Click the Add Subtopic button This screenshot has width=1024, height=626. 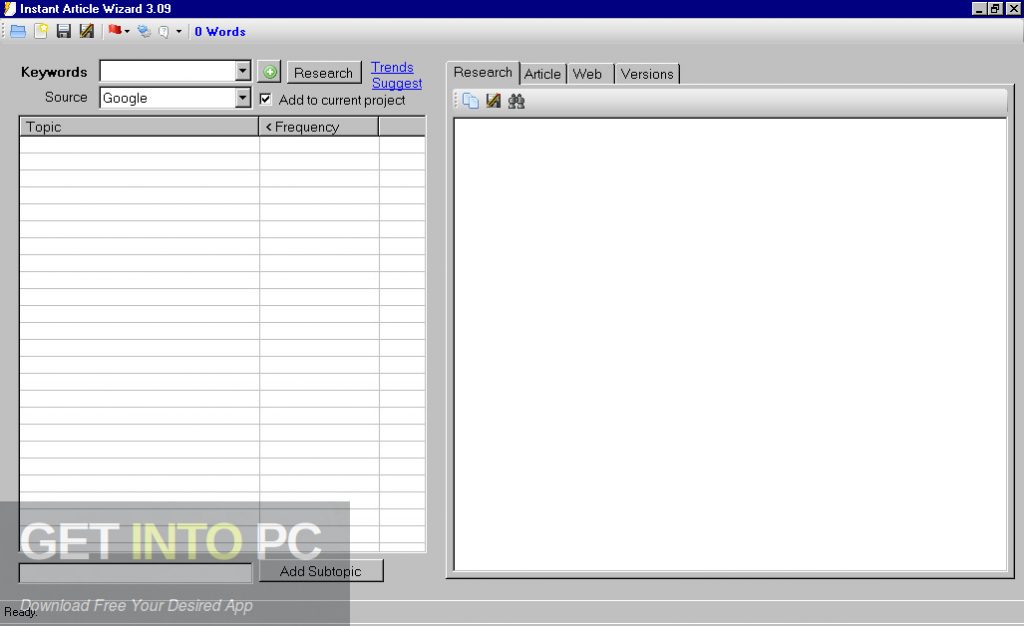point(321,571)
